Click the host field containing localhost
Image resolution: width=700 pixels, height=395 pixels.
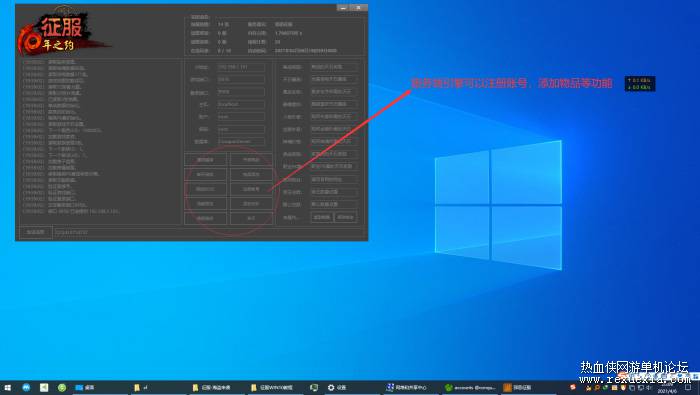coord(241,104)
